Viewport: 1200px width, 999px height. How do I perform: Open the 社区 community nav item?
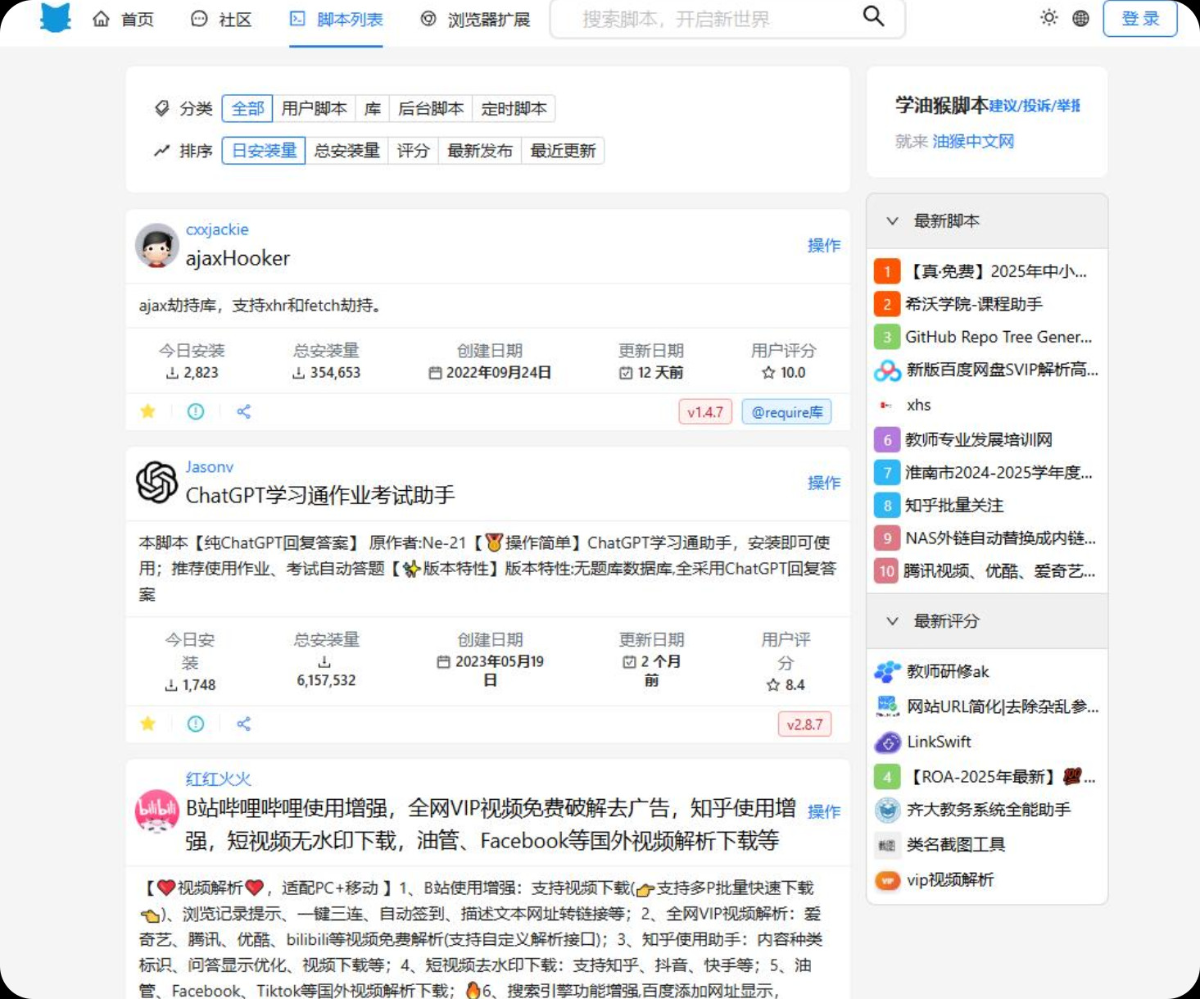pos(221,19)
